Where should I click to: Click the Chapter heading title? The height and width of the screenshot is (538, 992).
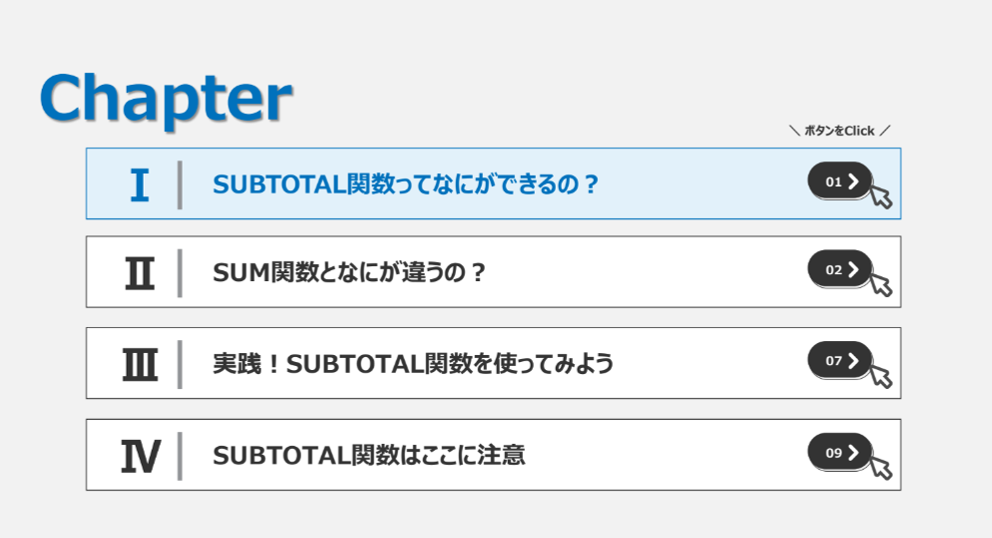166,98
